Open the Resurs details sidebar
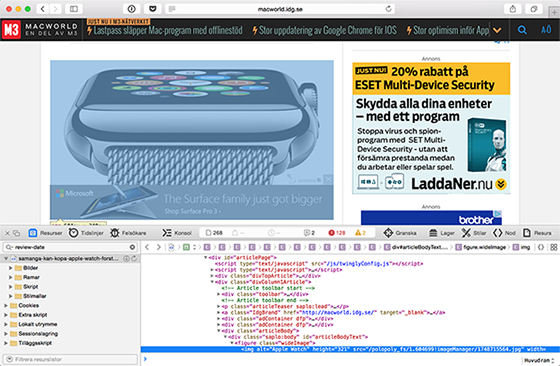560x366 pixels. (537, 233)
